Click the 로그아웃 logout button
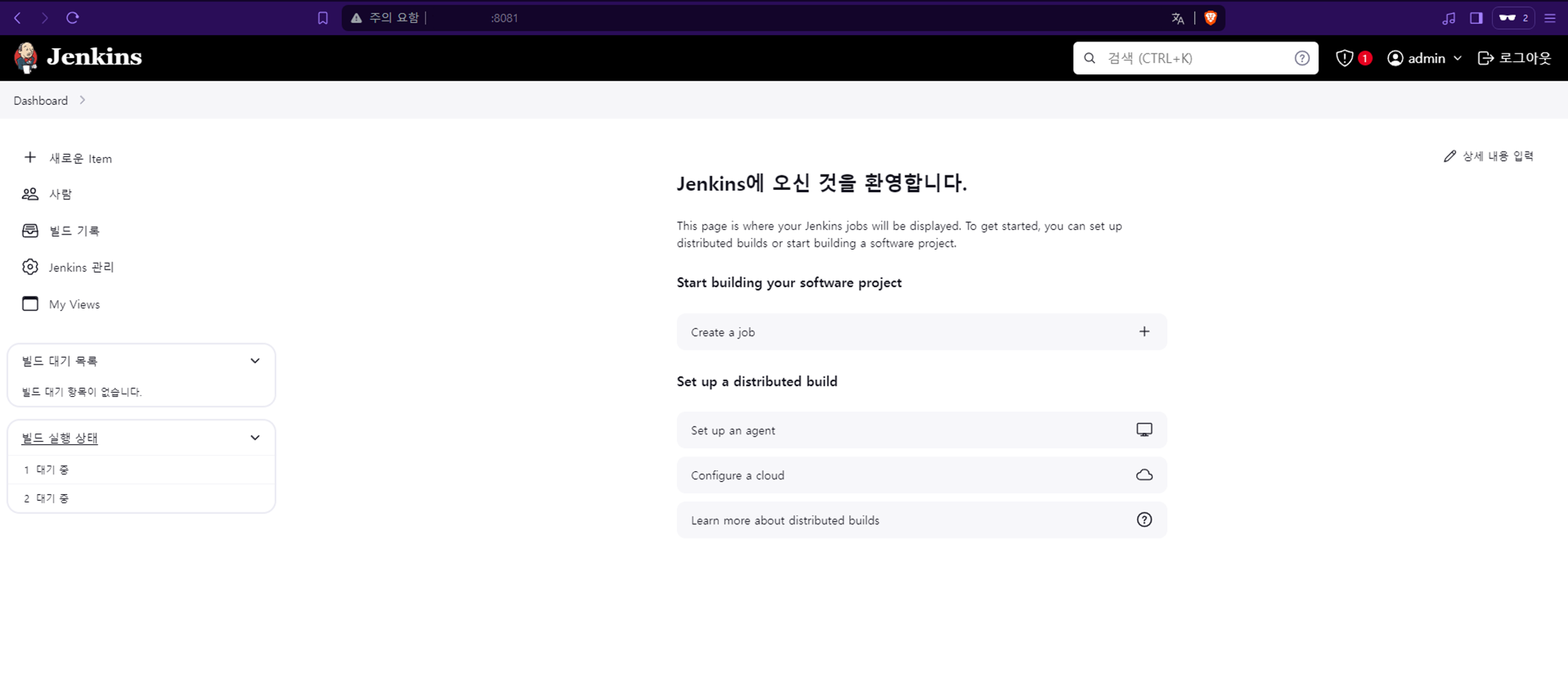Screen dimensions: 1568x684 click(x=1514, y=58)
